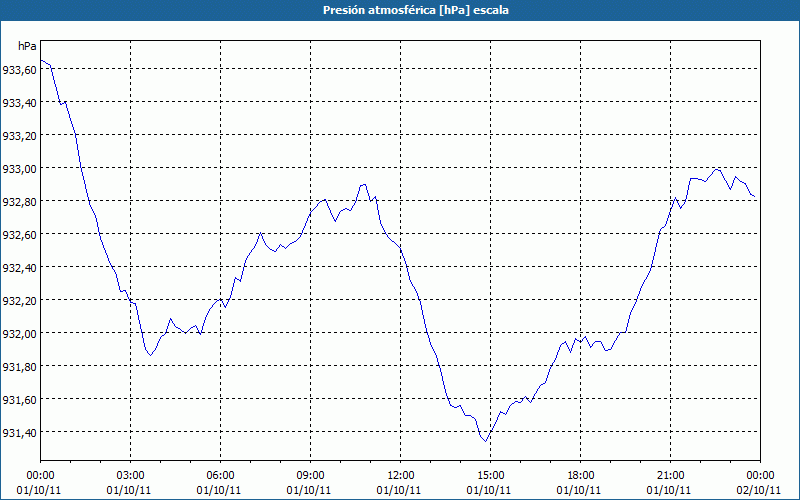Image resolution: width=800 pixels, height=500 pixels.
Task: Click the curve's local minimum near 03:40
Action: [151, 355]
